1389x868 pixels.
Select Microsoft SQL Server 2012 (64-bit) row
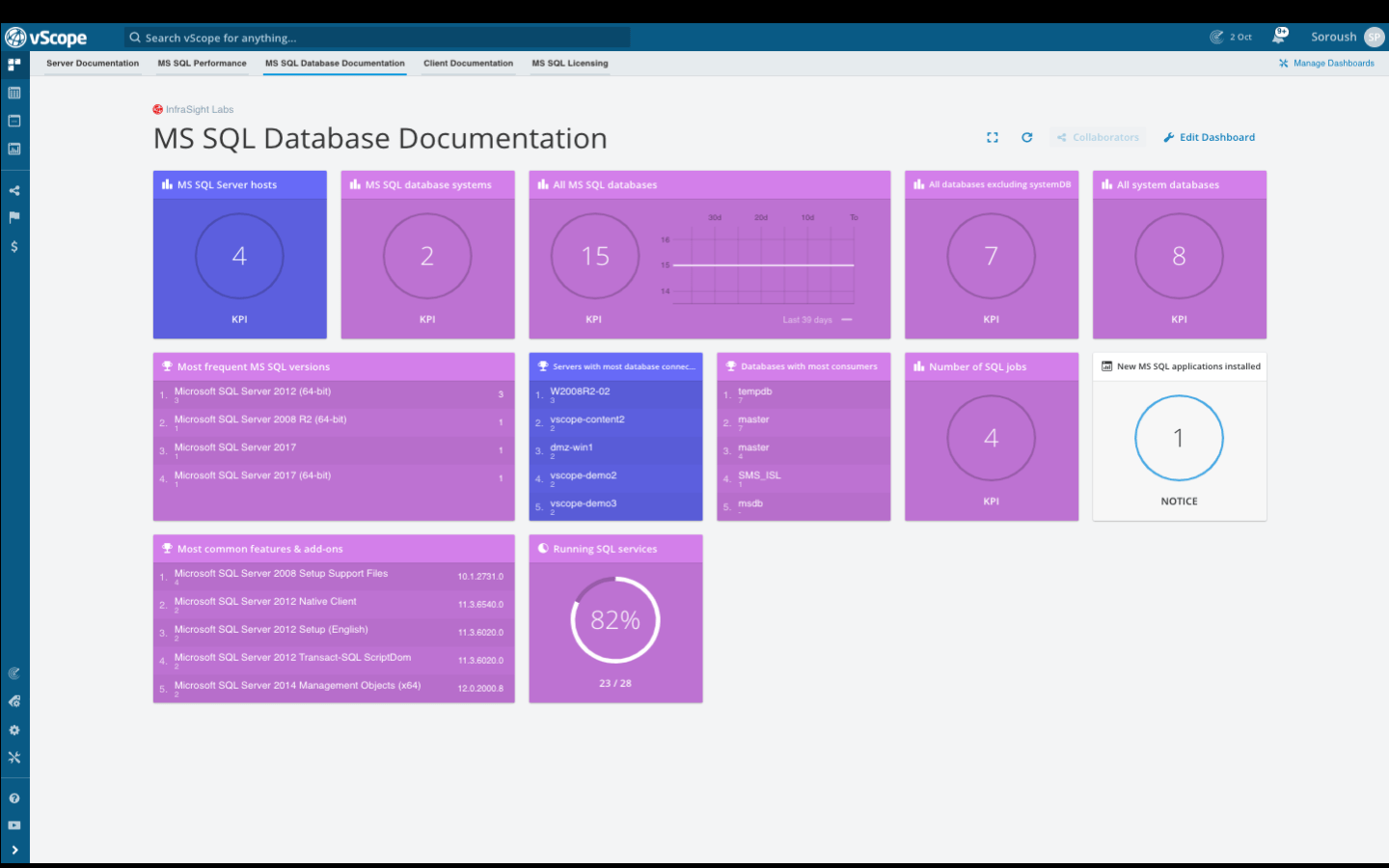334,394
